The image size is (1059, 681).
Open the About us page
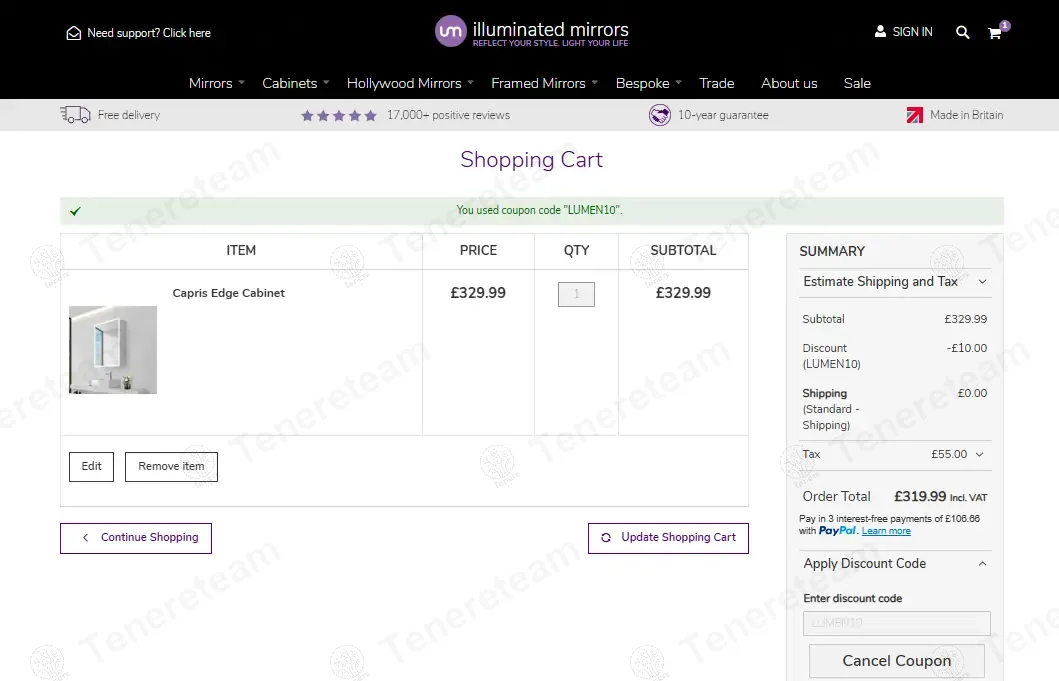tap(789, 83)
